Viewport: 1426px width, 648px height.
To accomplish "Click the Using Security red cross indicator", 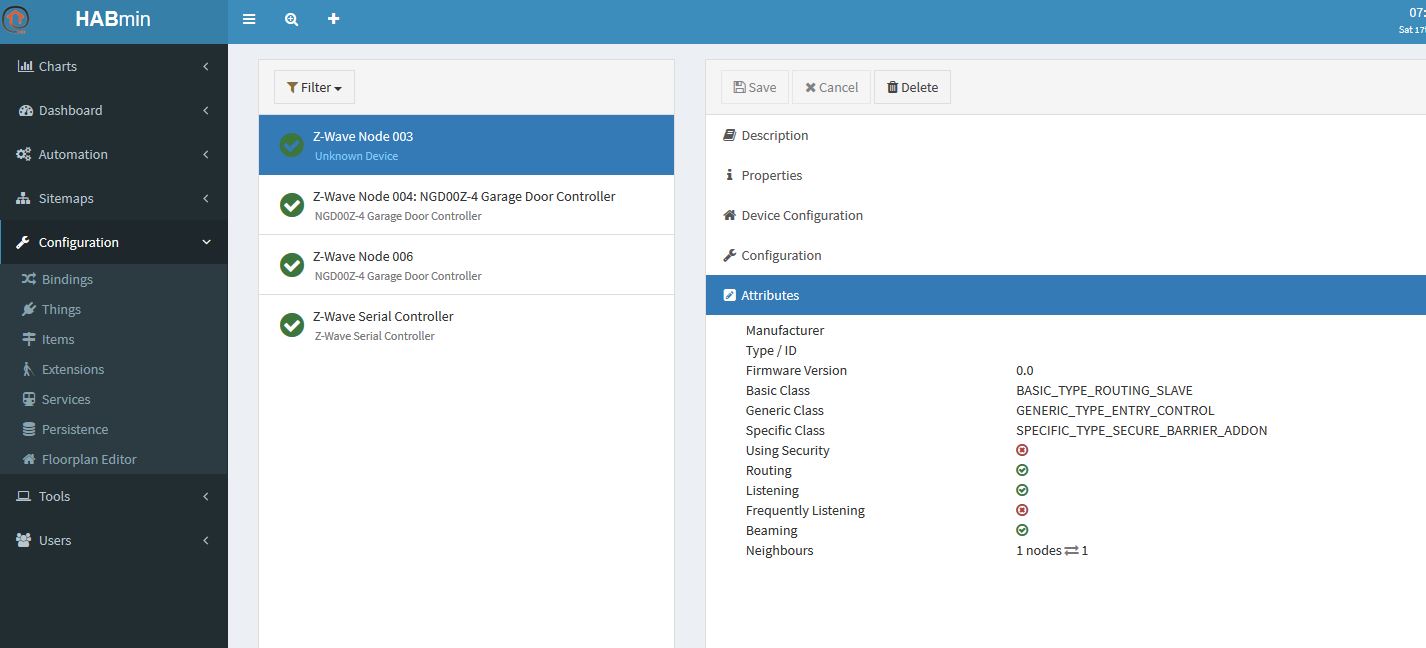I will (x=1022, y=450).
